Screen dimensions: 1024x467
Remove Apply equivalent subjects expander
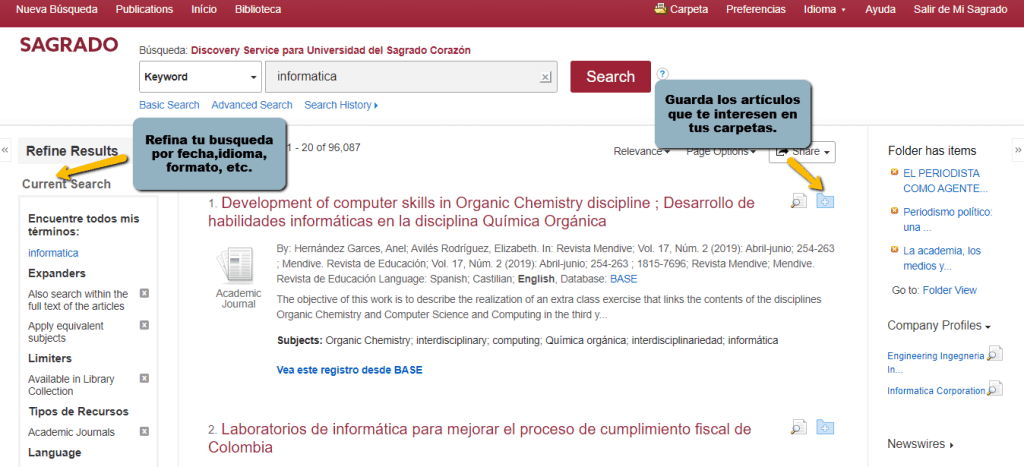tap(144, 326)
